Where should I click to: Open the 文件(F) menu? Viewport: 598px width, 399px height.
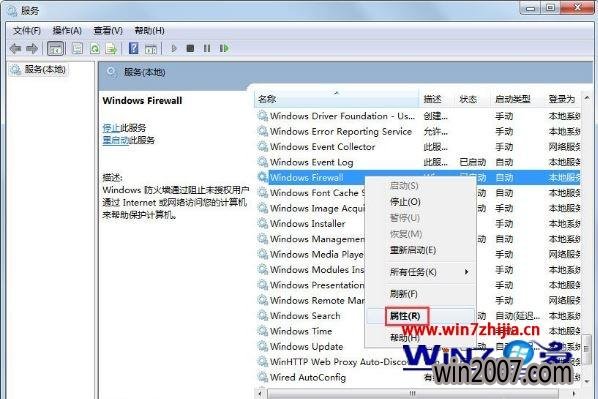27,31
